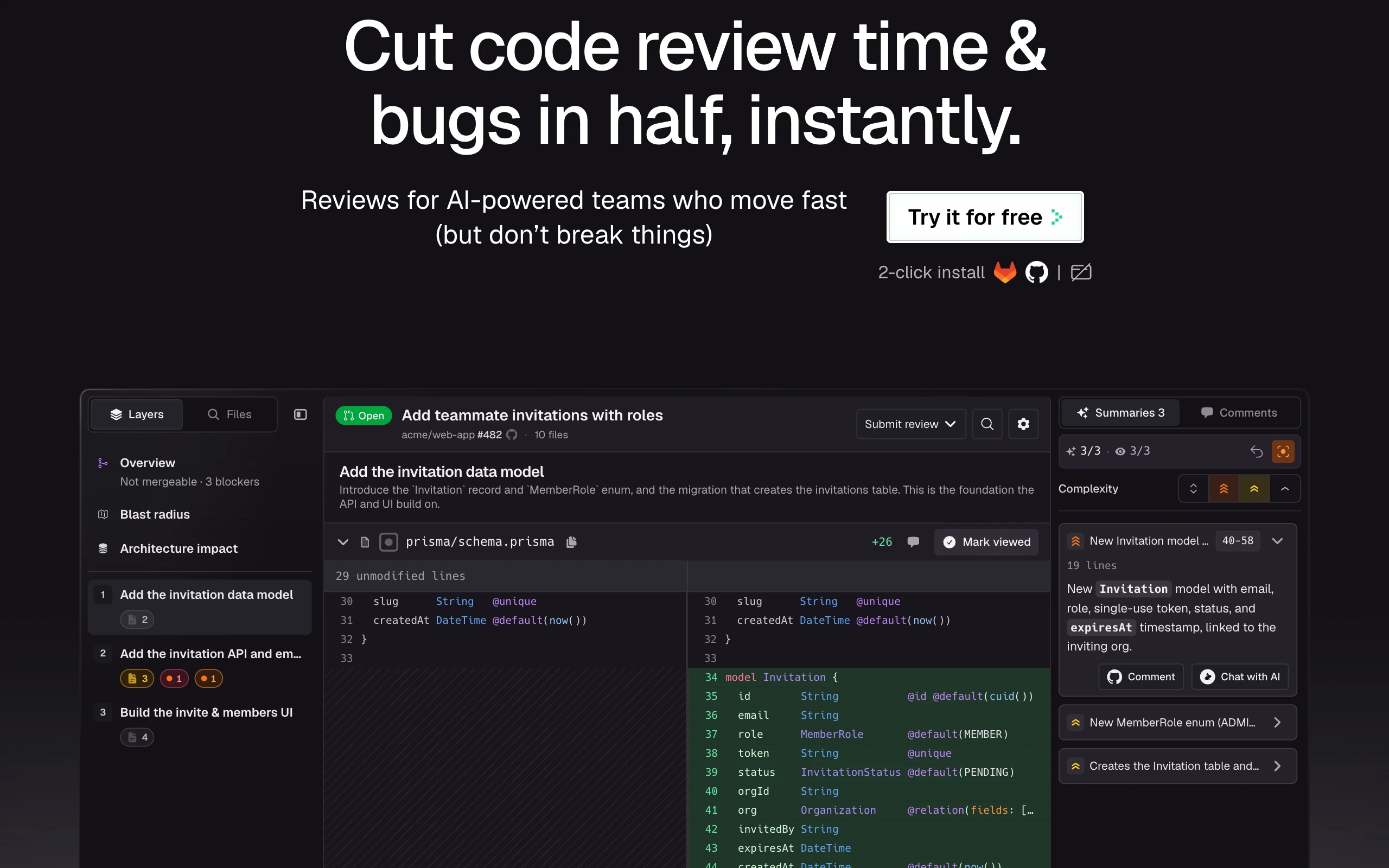The width and height of the screenshot is (1389, 868).
Task: Click the comment bubble icon near +26
Action: 913,542
